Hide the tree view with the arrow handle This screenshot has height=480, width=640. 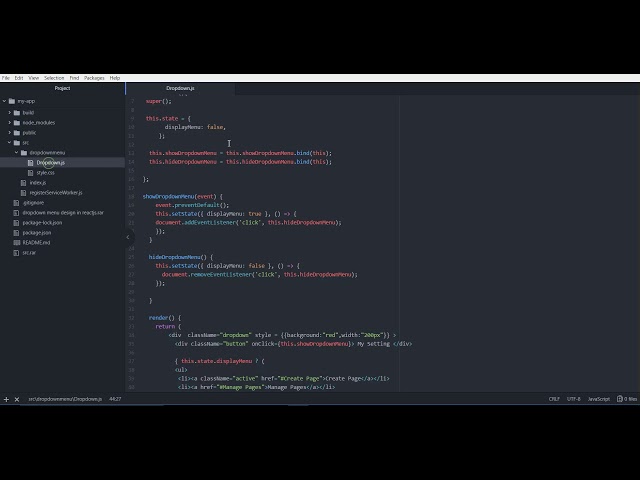[x=128, y=237]
